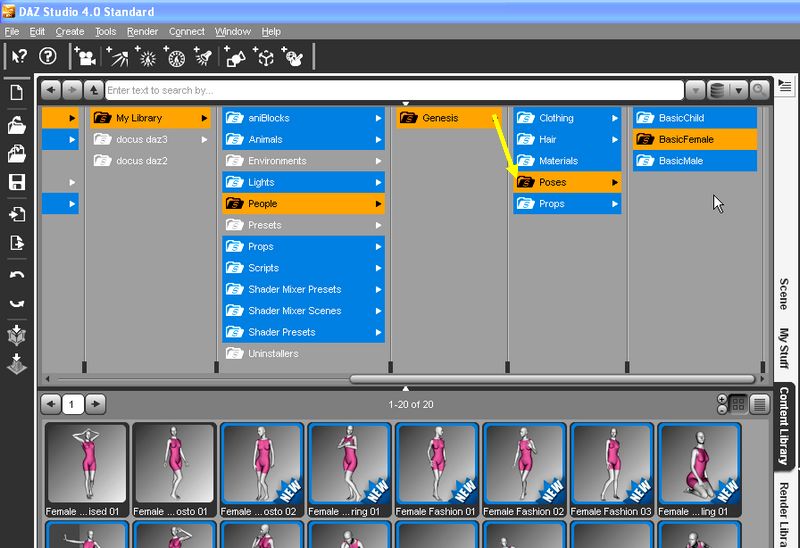This screenshot has height=548, width=800.
Task: Save the scene with floppy disk icon
Action: 17,182
